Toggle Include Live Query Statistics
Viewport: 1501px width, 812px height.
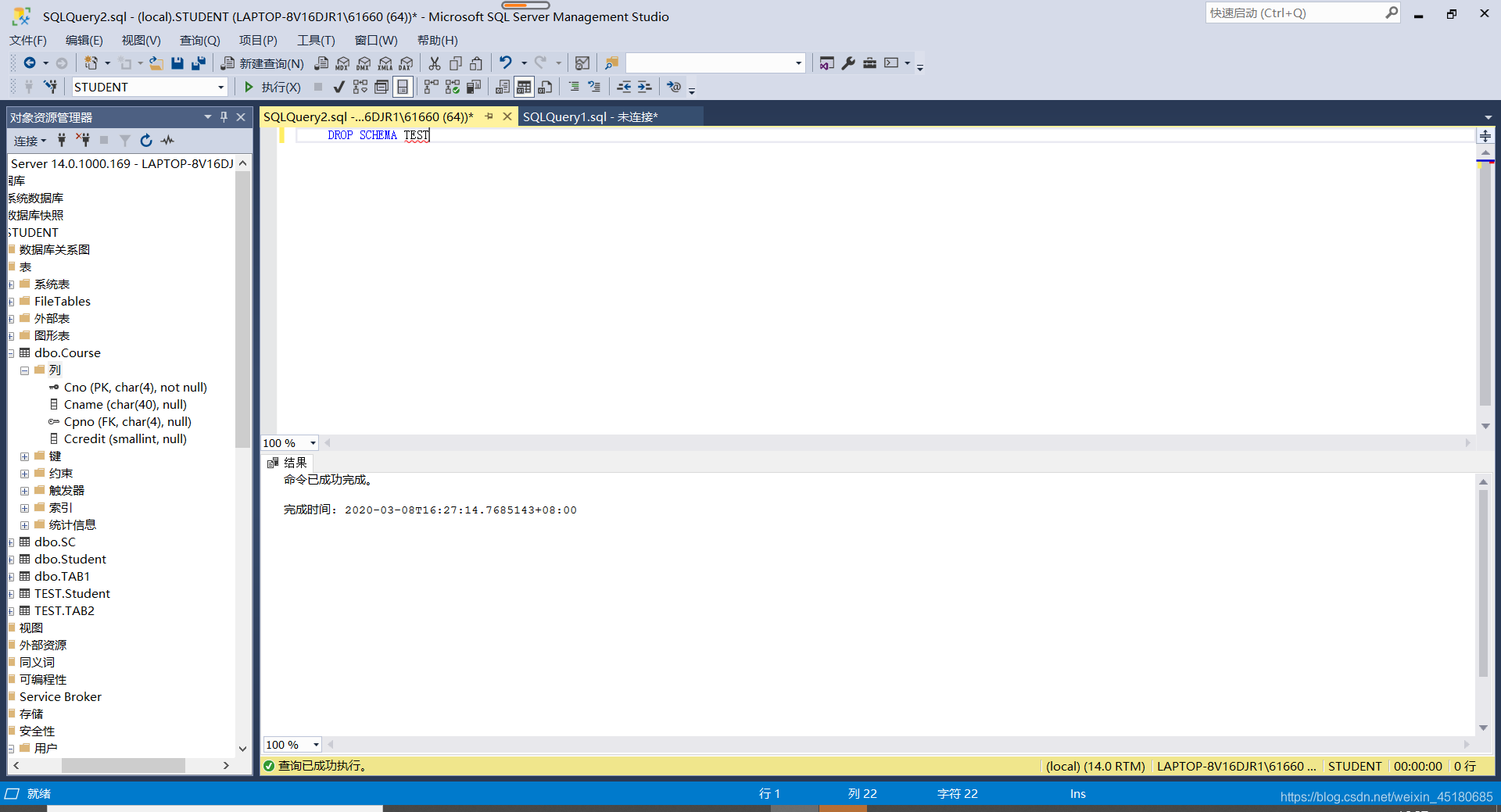pyautogui.click(x=452, y=87)
